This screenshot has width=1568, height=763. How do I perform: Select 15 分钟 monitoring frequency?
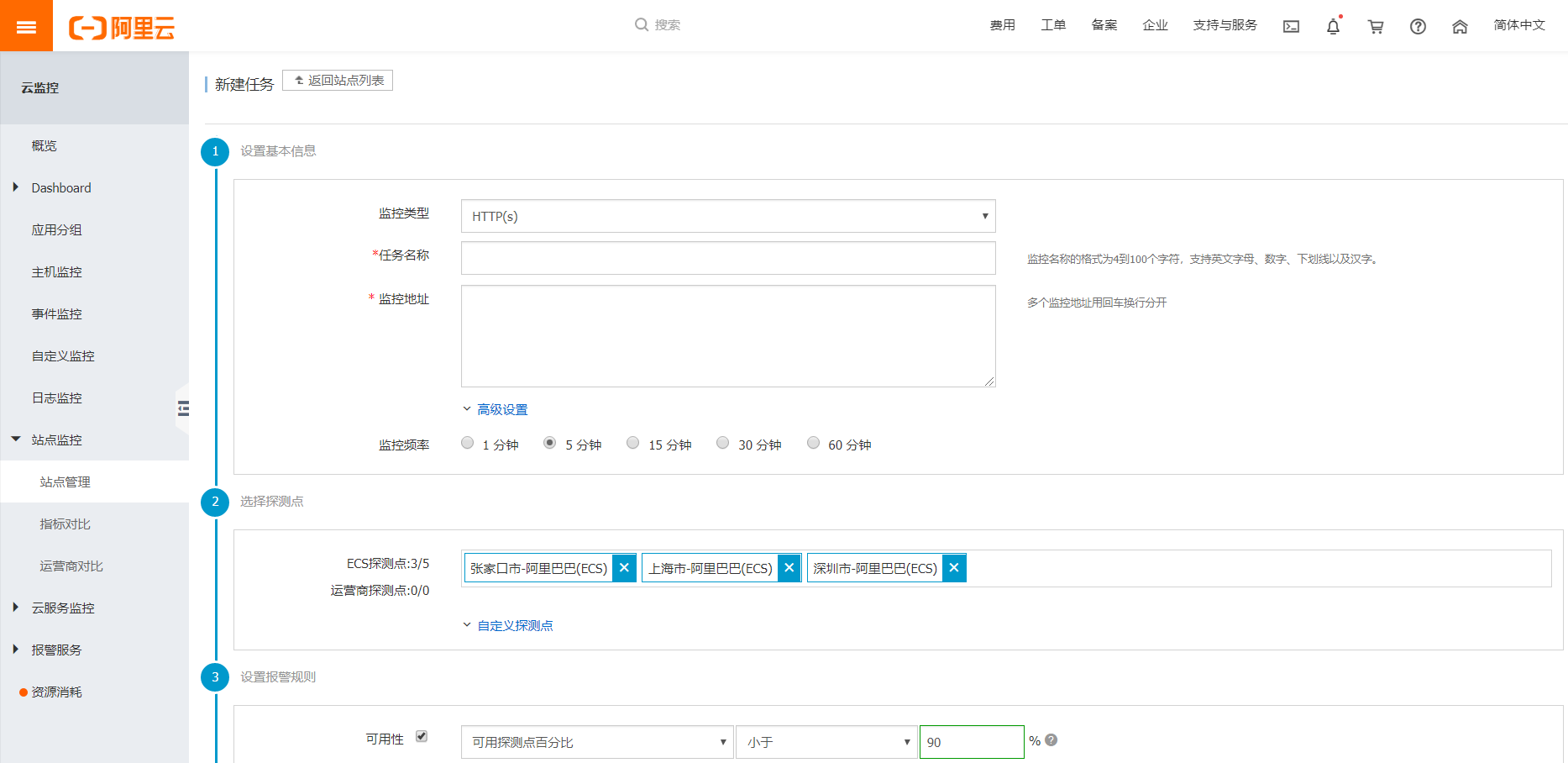(x=633, y=443)
